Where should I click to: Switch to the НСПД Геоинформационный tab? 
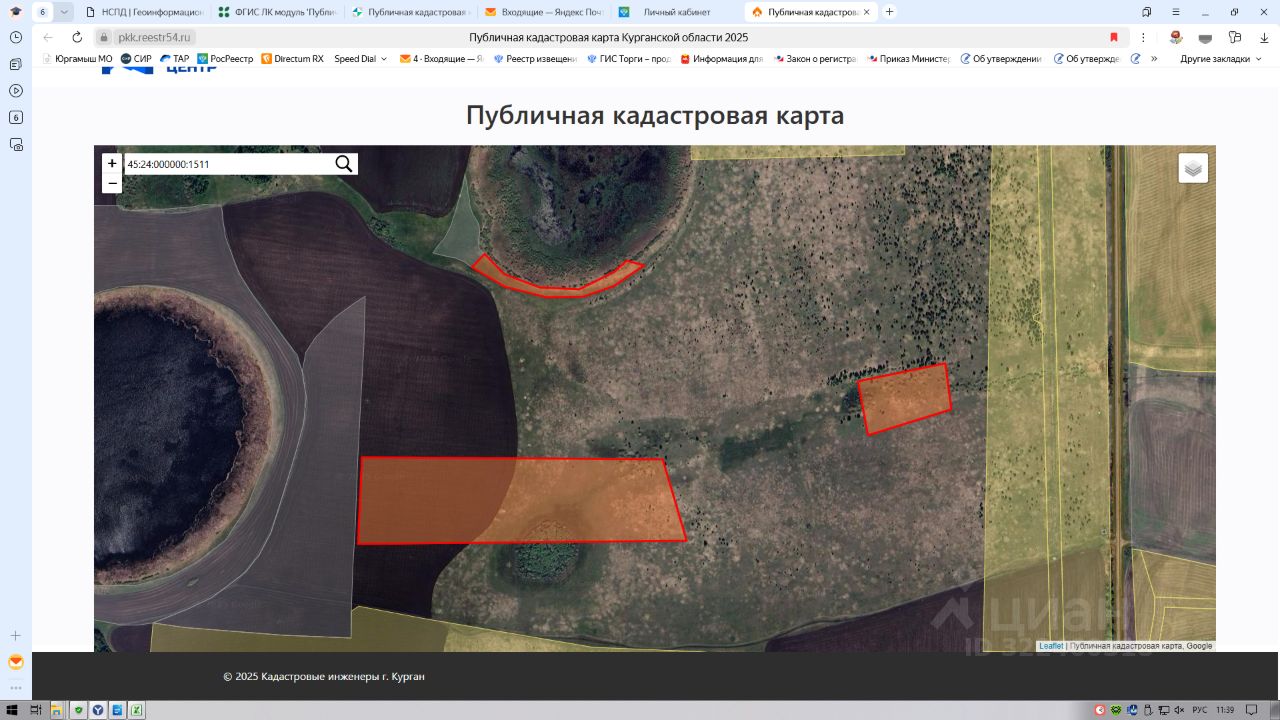[145, 12]
